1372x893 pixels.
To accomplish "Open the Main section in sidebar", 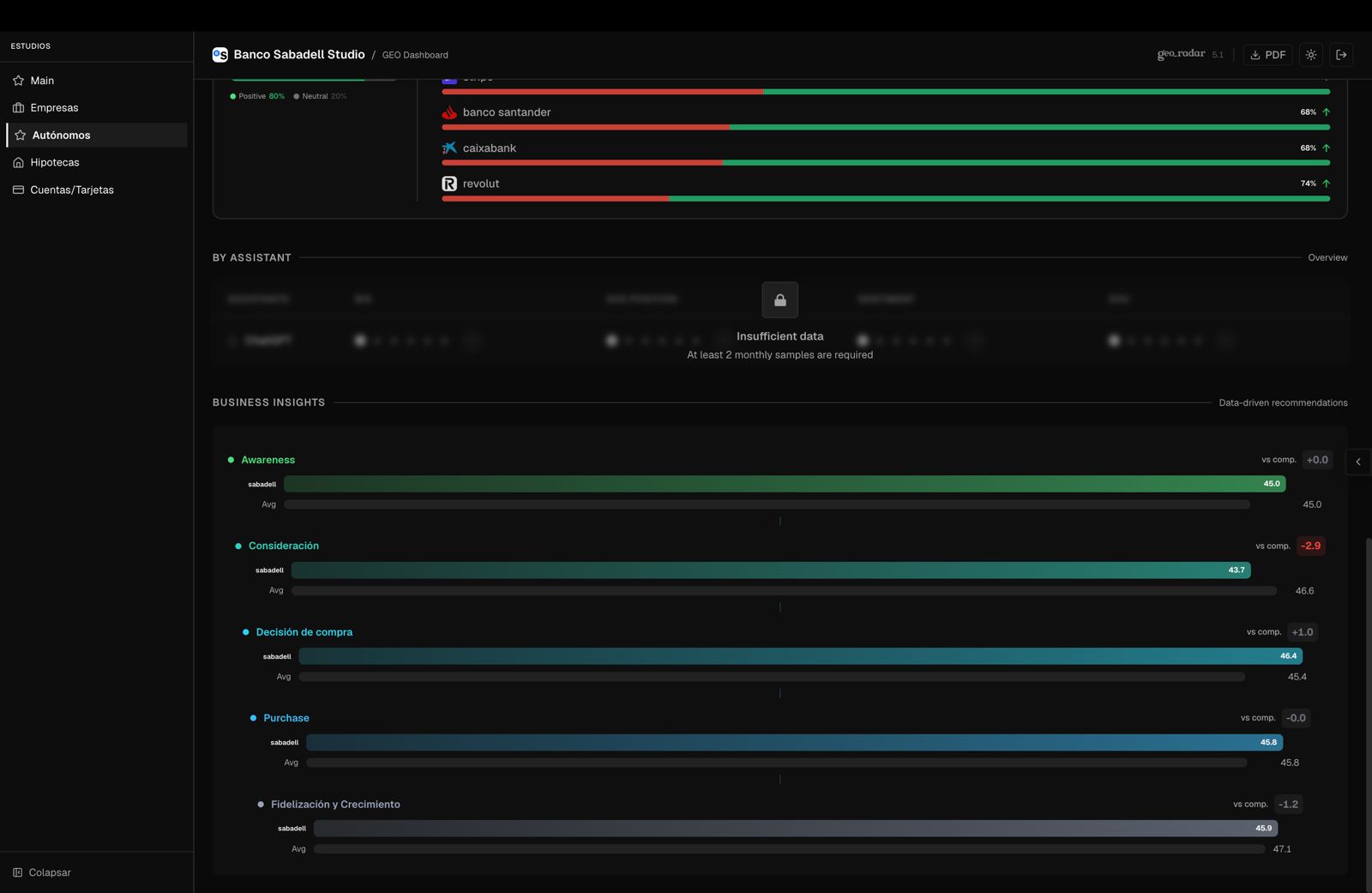I will pyautogui.click(x=42, y=81).
